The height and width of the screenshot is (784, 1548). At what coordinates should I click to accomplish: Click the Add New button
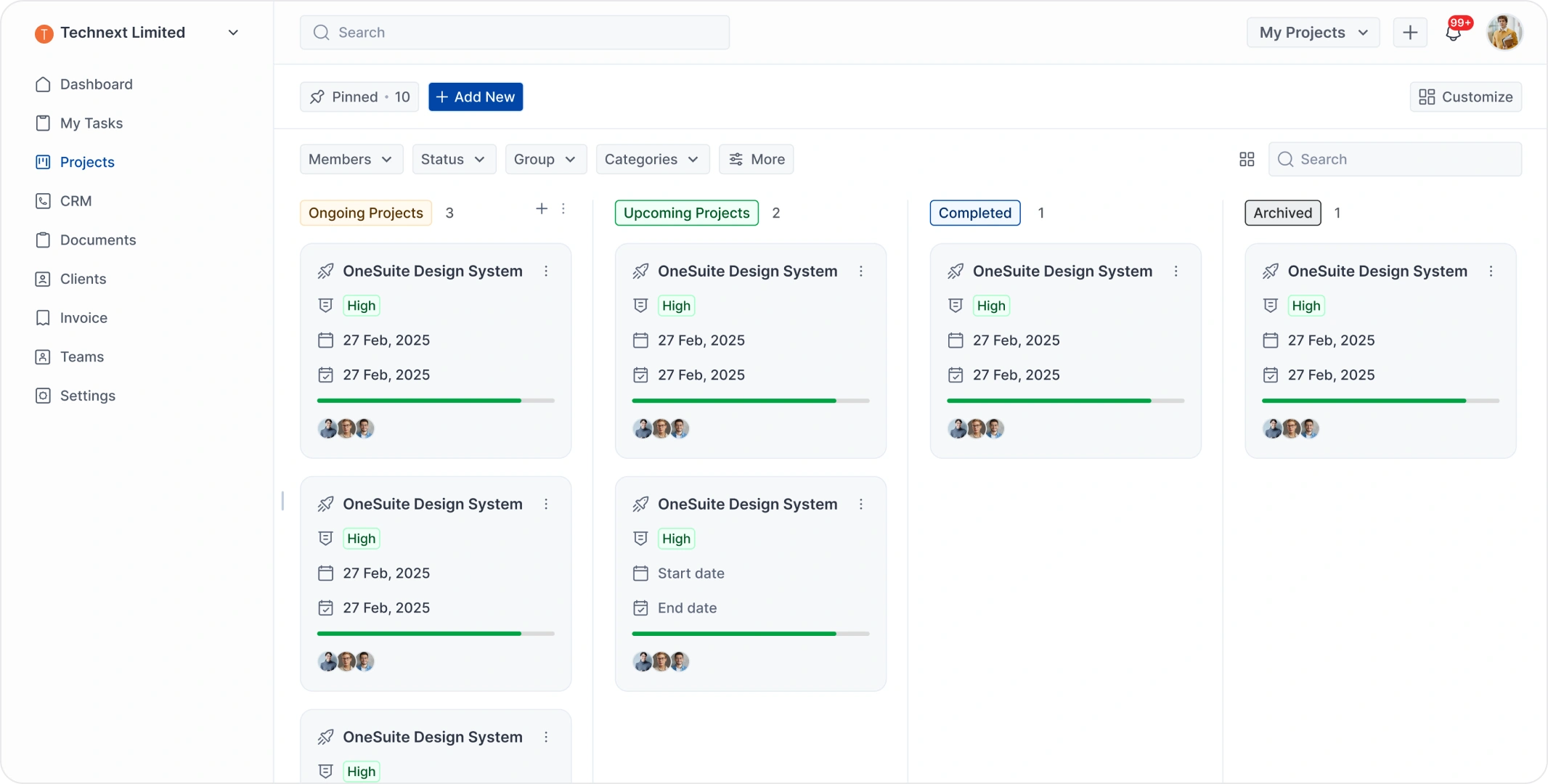click(x=476, y=97)
